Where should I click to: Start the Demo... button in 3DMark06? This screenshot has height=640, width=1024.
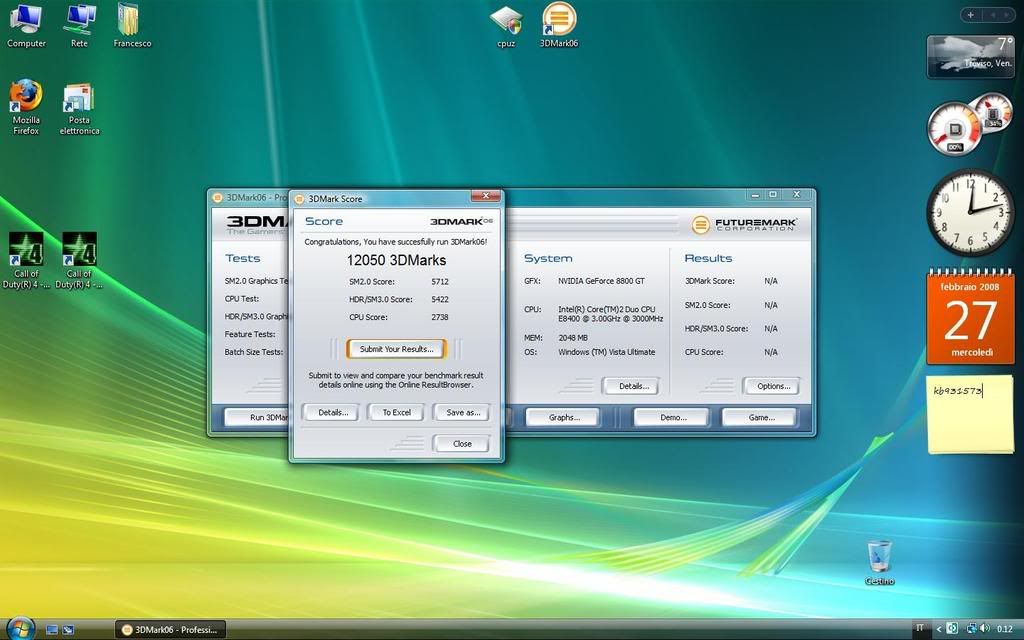tap(671, 418)
